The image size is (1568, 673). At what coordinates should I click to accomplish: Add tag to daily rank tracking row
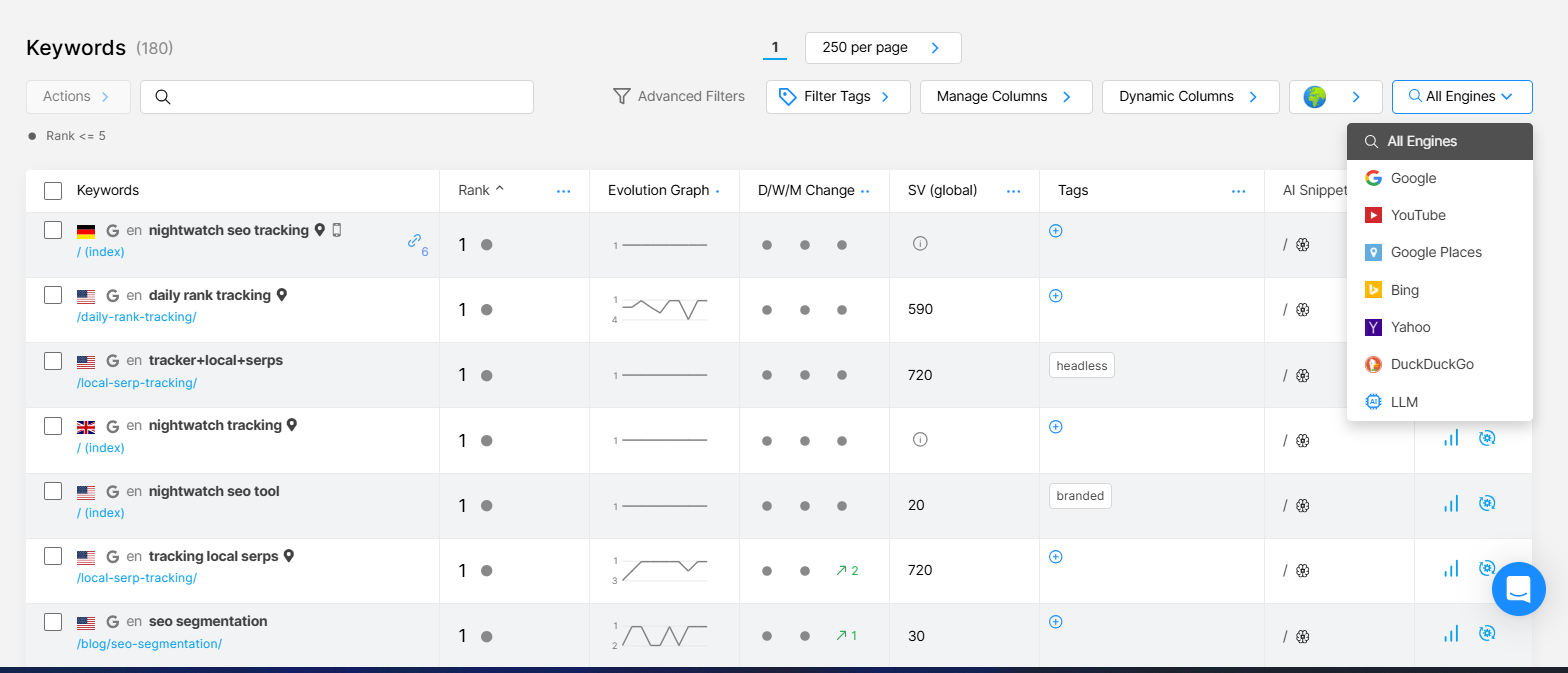(x=1055, y=295)
